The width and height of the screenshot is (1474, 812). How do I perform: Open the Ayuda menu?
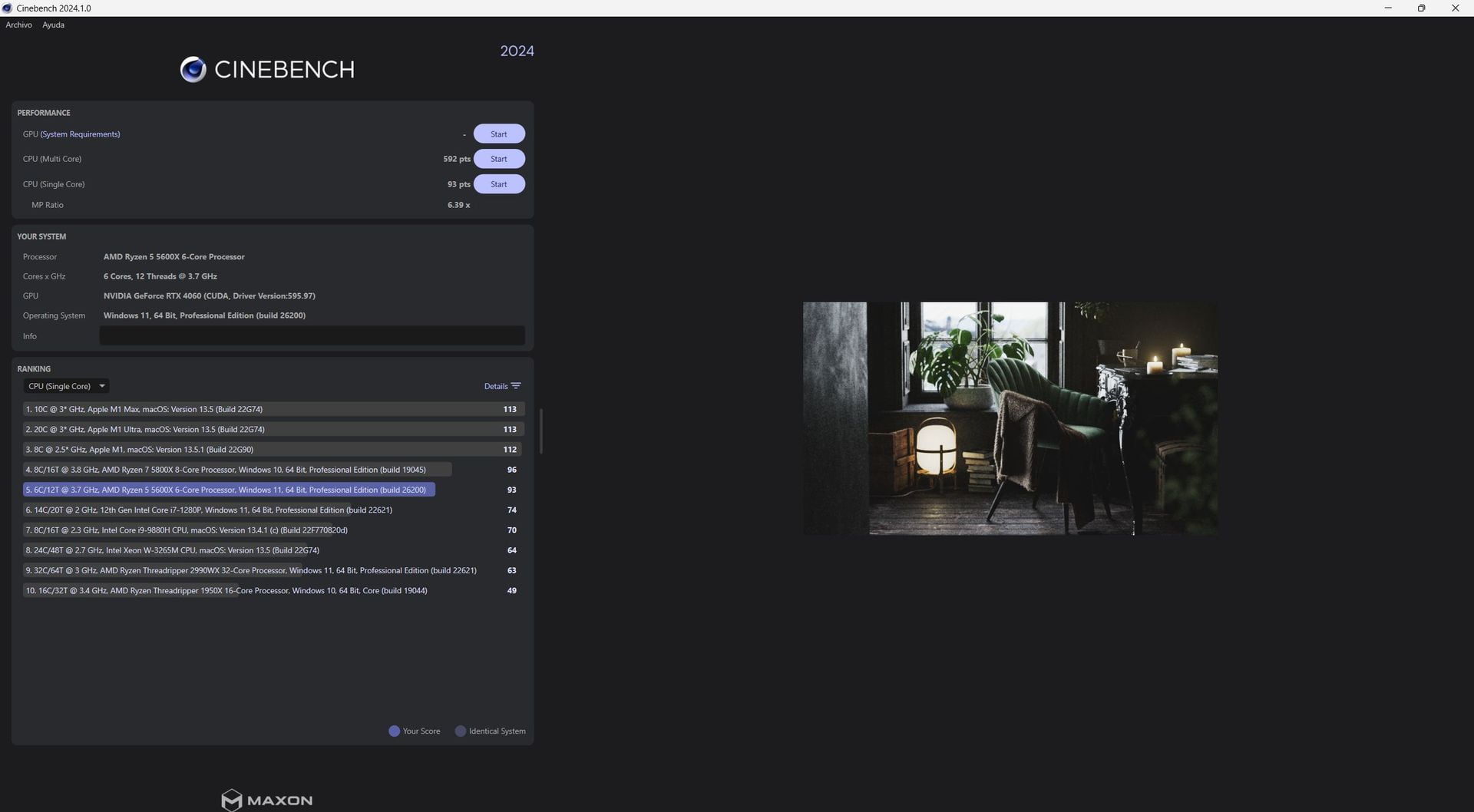53,25
